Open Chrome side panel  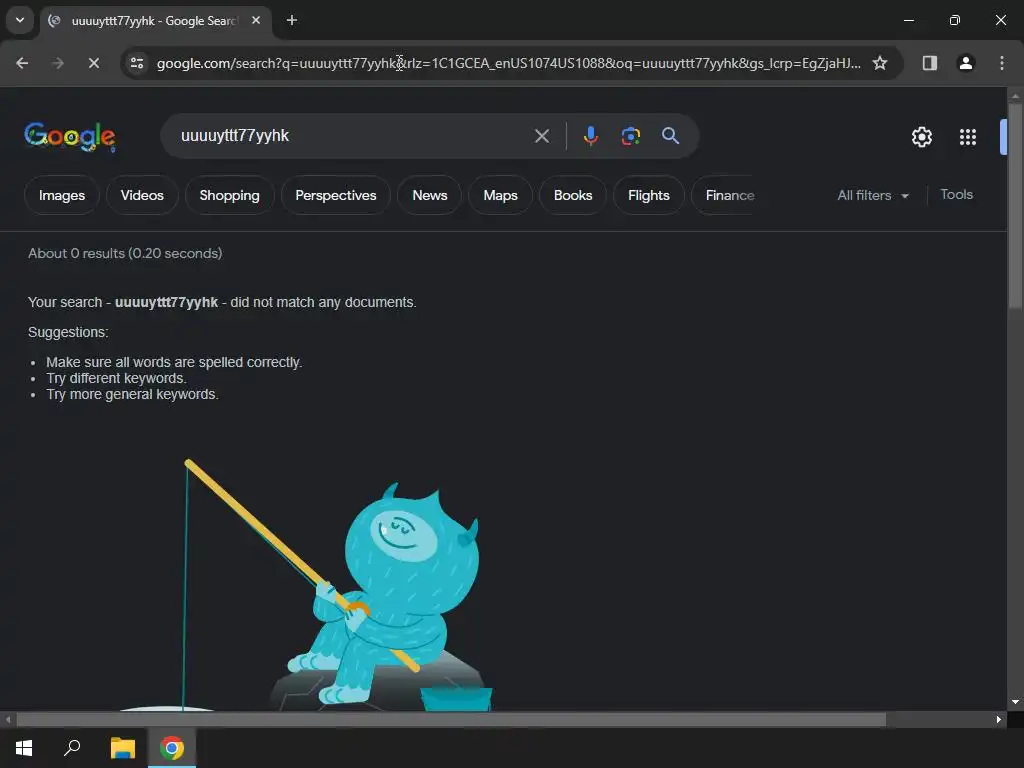[929, 63]
